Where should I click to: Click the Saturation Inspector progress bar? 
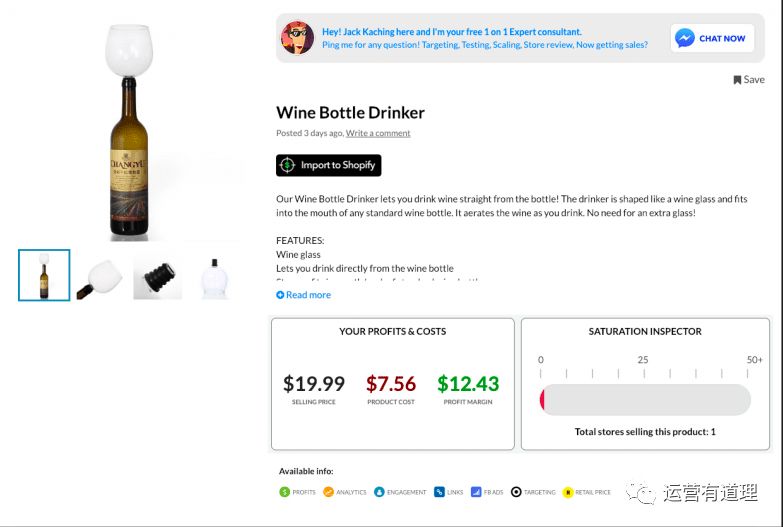point(645,400)
